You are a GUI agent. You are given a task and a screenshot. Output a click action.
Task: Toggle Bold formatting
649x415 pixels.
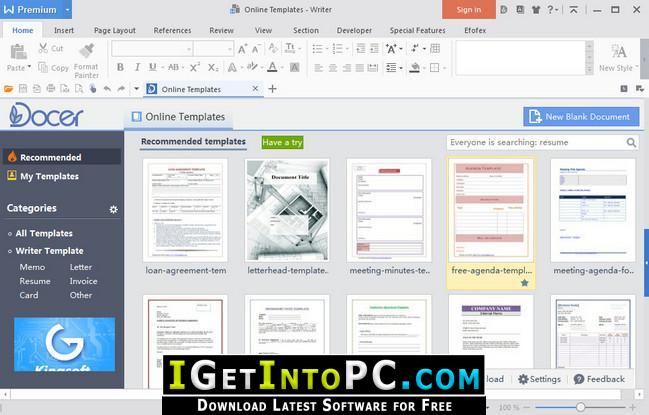120,67
